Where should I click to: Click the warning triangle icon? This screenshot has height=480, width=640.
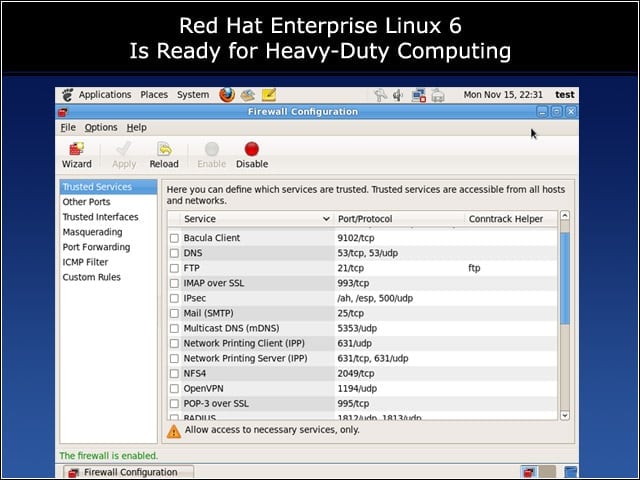(174, 431)
